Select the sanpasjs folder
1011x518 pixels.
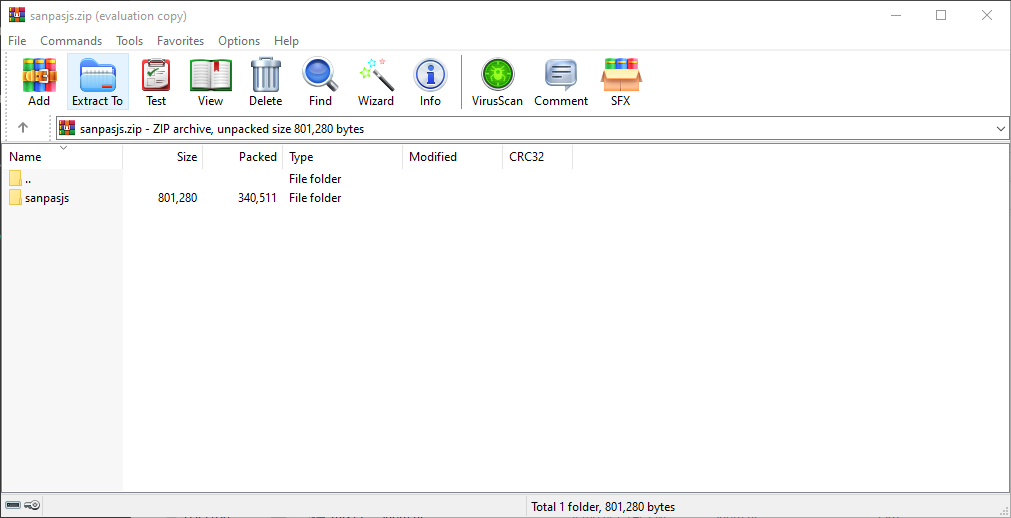tap(47, 198)
